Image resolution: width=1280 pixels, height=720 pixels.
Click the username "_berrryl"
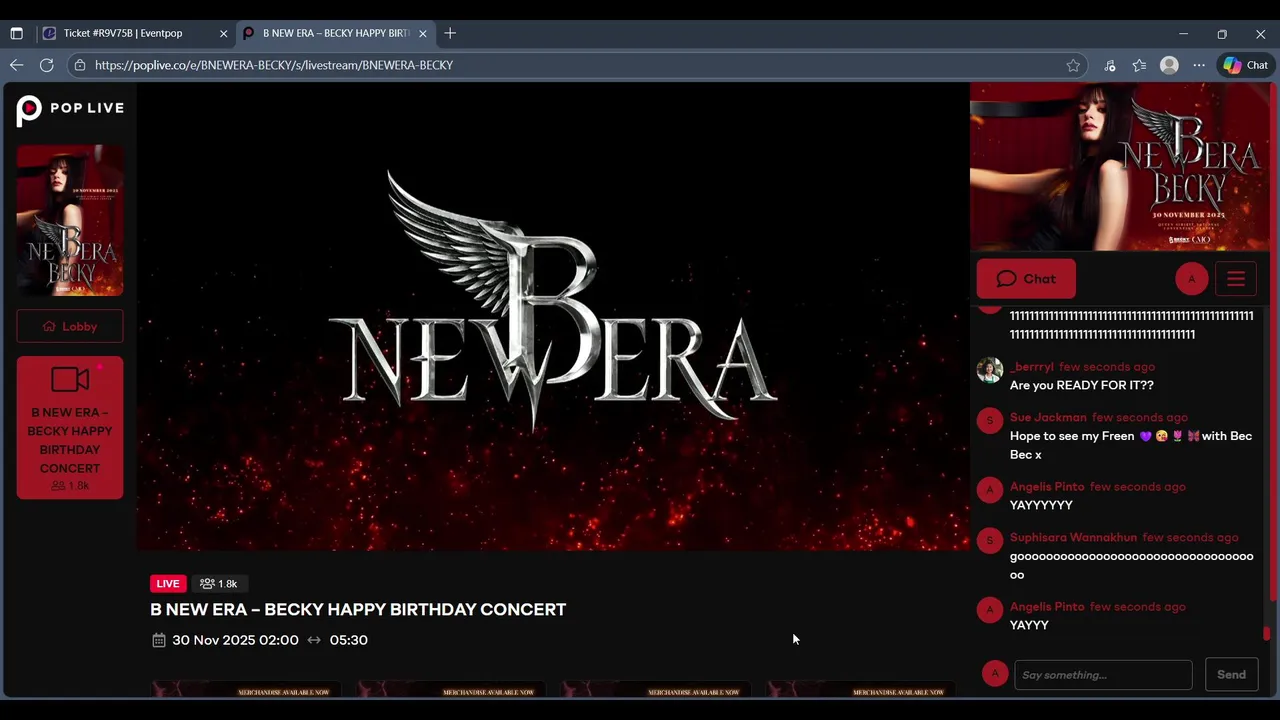tap(1031, 367)
